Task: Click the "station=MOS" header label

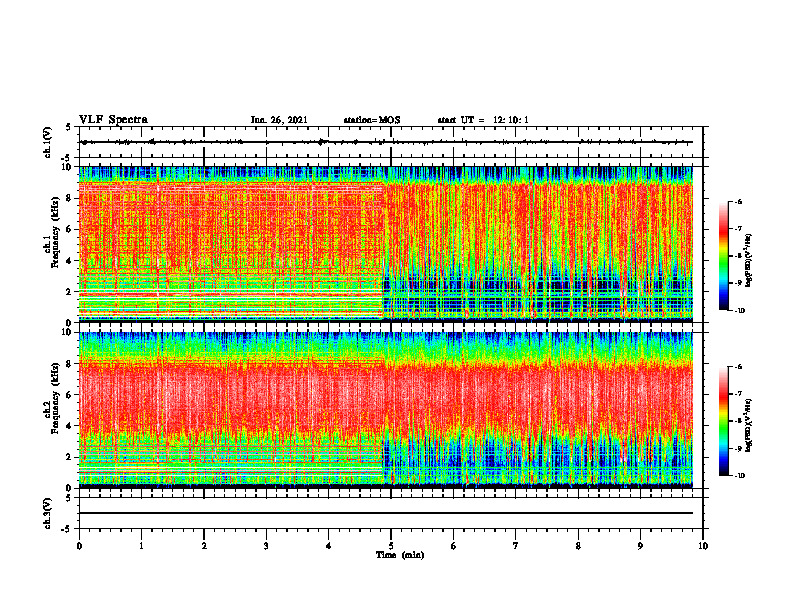Action: coord(372,120)
